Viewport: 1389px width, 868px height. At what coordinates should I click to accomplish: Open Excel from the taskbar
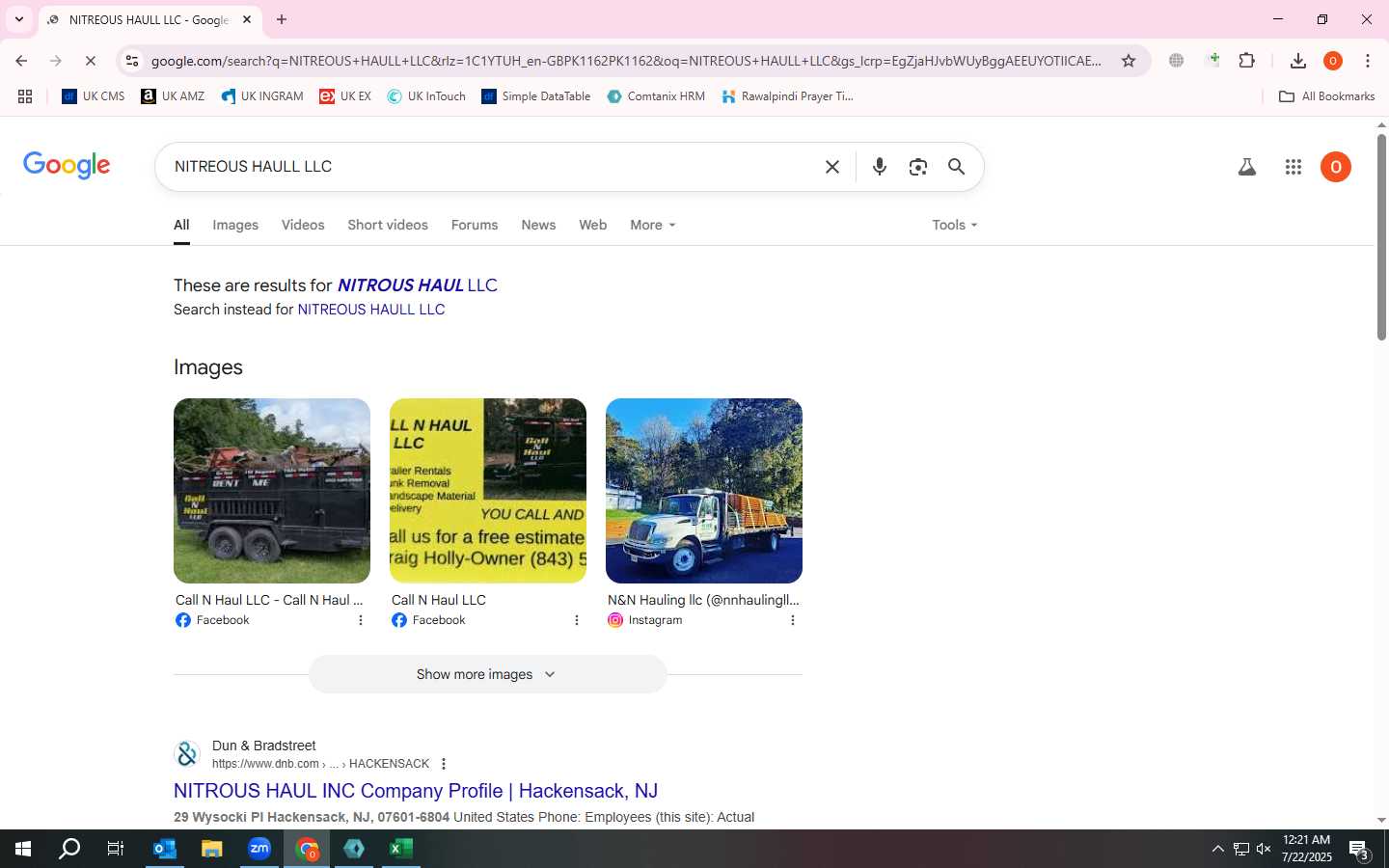tap(401, 849)
